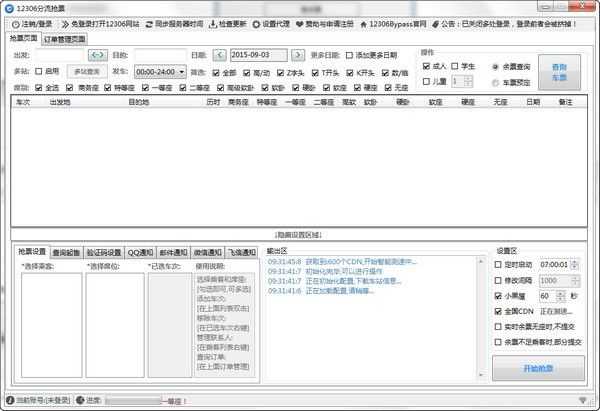Toggle the blacklist room 60 seconds checkbox
Image resolution: width=600 pixels, height=411 pixels.
(x=498, y=296)
